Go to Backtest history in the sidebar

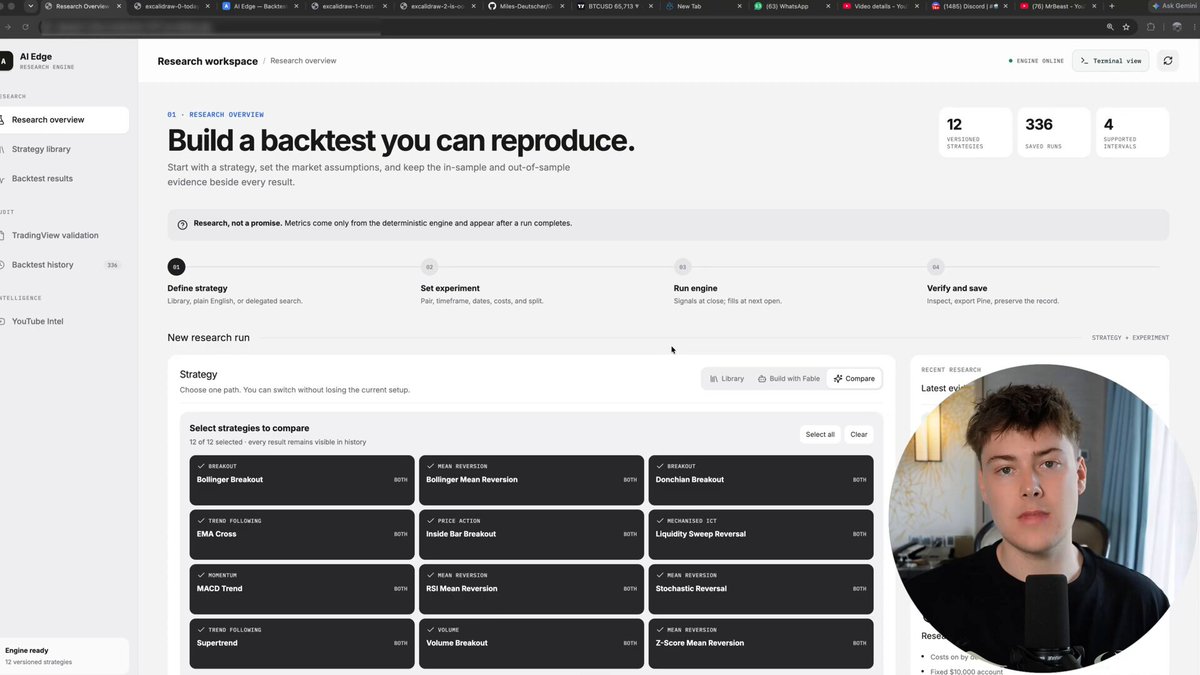point(64,265)
